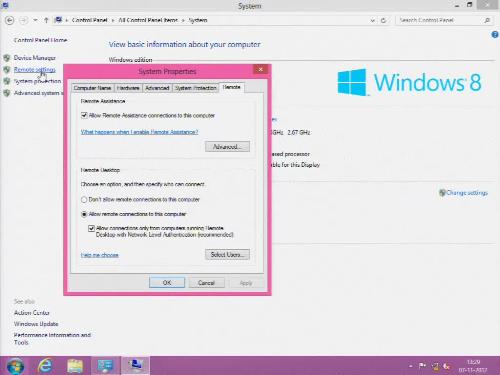Select the Remote tab

click(232, 87)
